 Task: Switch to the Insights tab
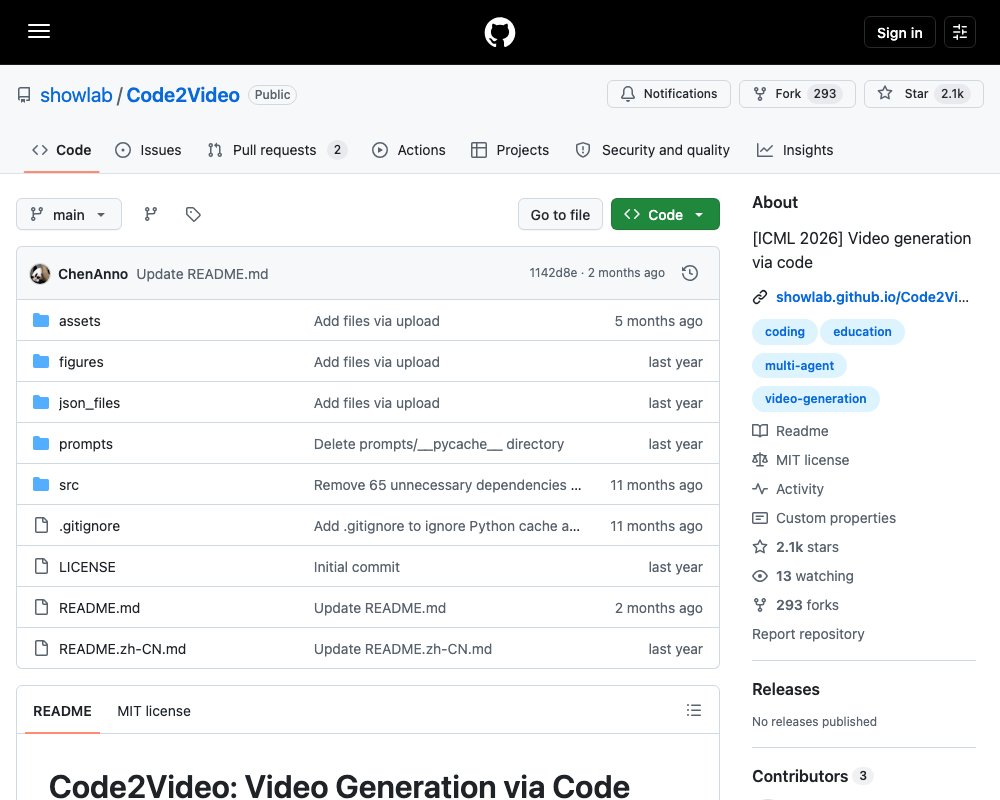(795, 150)
